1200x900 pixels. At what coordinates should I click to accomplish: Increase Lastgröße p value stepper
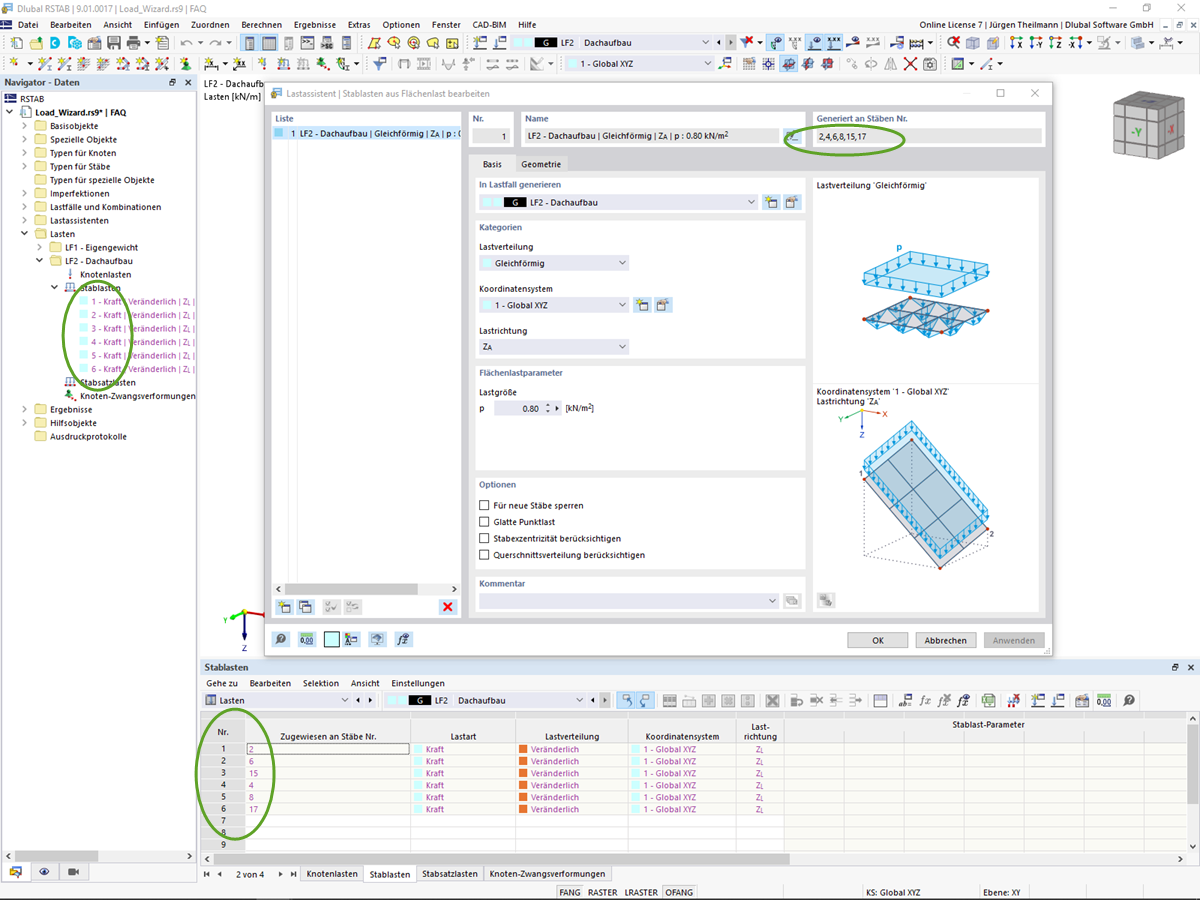[x=547, y=405]
